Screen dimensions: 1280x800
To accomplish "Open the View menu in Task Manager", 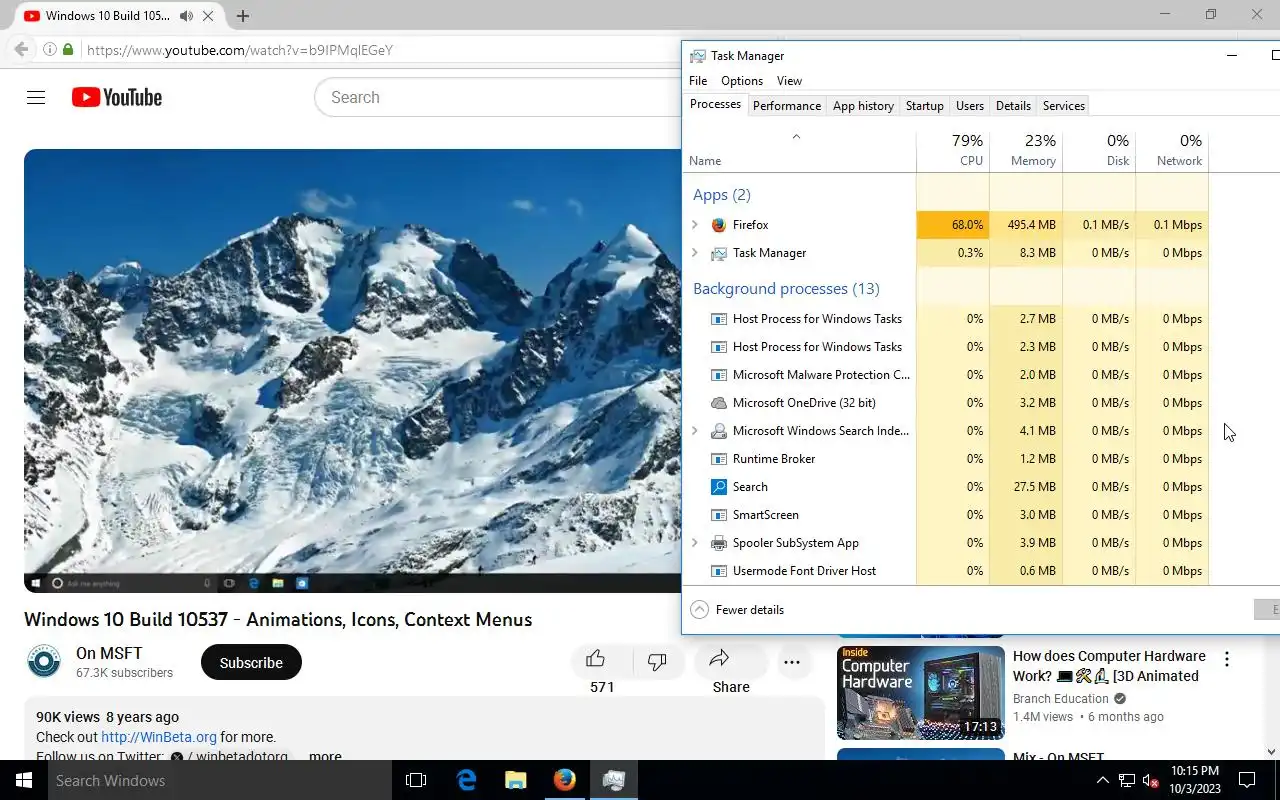I will (x=789, y=81).
